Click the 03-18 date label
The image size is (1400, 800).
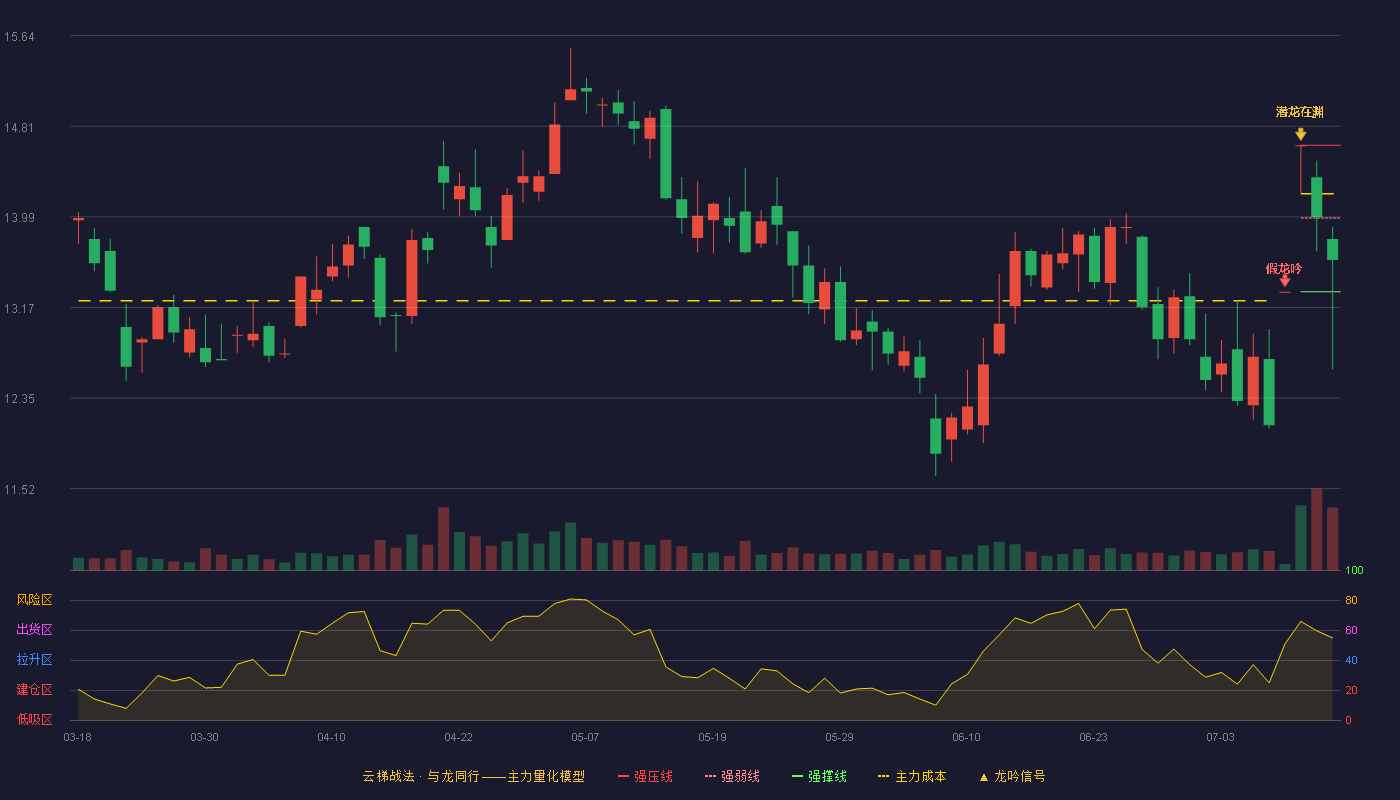pyautogui.click(x=77, y=737)
